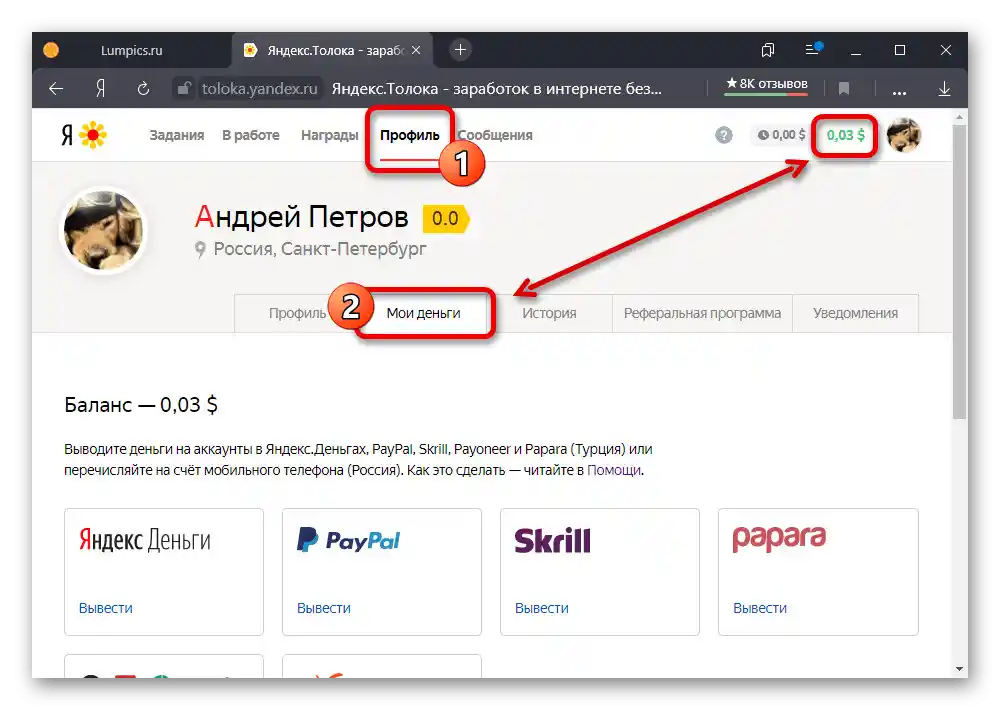Open a new tab with the plus button
Viewport: 1000px width, 710px height.
tap(460, 50)
